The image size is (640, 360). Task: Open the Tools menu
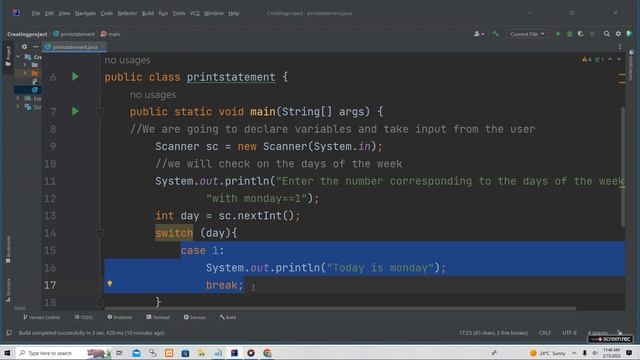pos(179,13)
